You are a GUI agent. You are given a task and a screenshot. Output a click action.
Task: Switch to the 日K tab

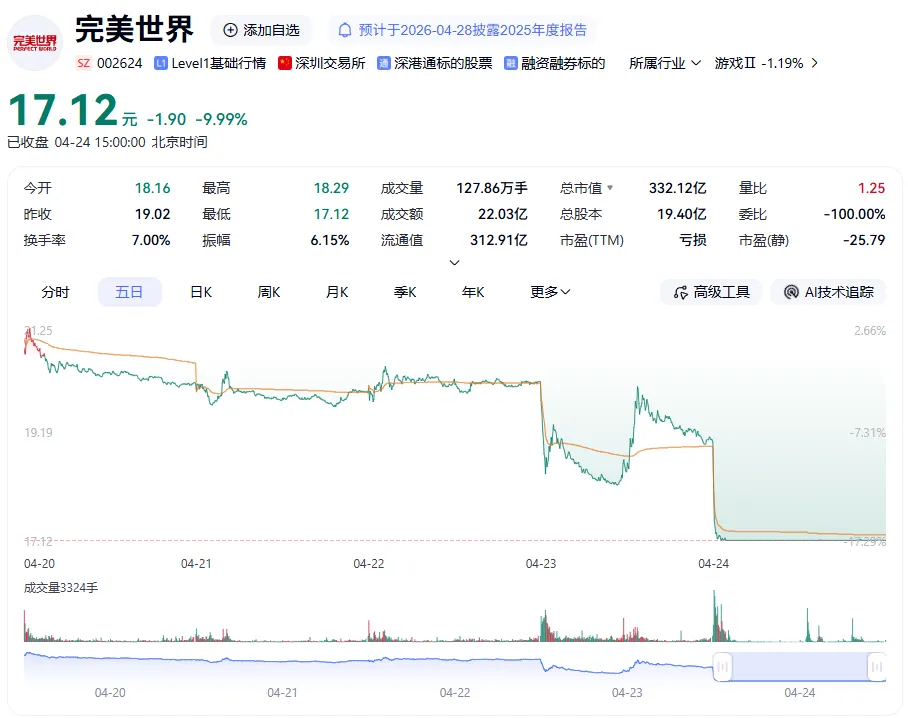[201, 292]
